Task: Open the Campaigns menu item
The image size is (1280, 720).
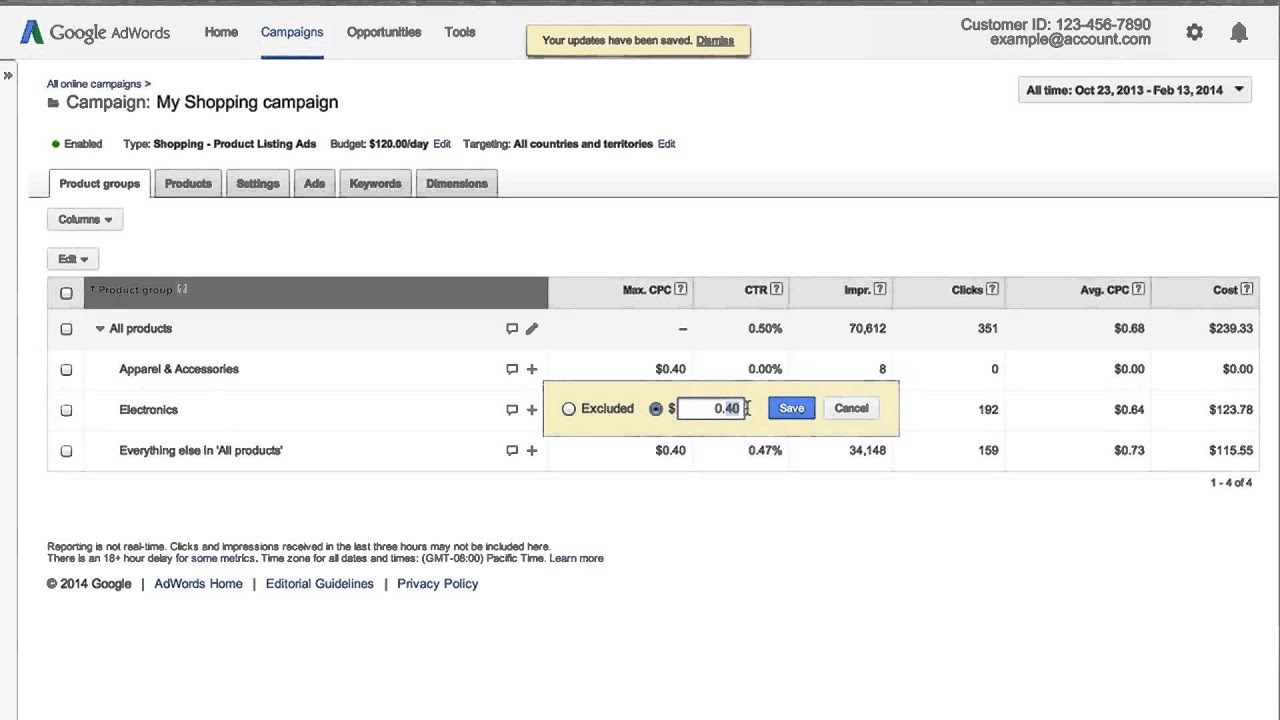Action: pos(292,32)
